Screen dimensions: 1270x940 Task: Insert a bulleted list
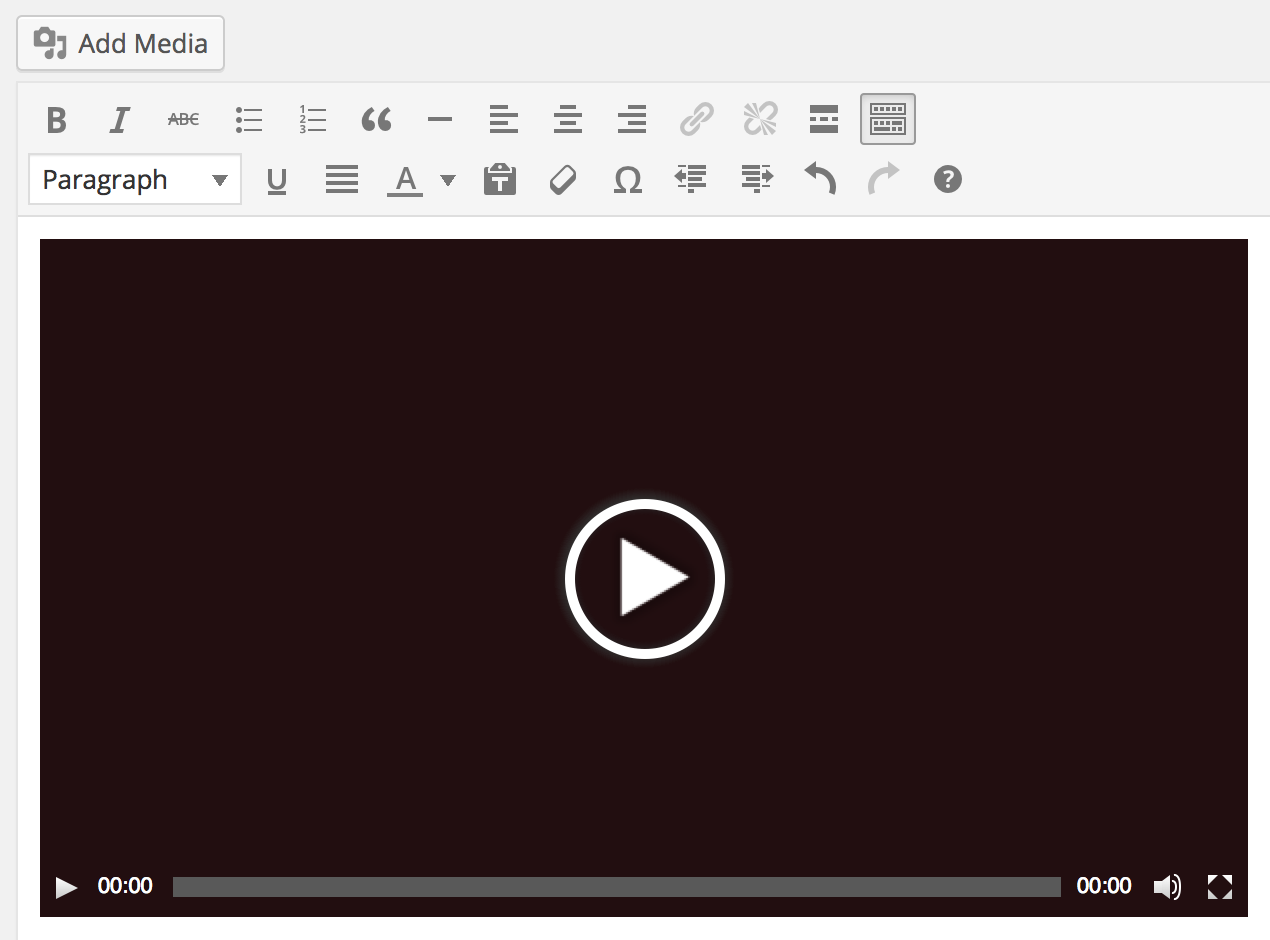pyautogui.click(x=248, y=120)
